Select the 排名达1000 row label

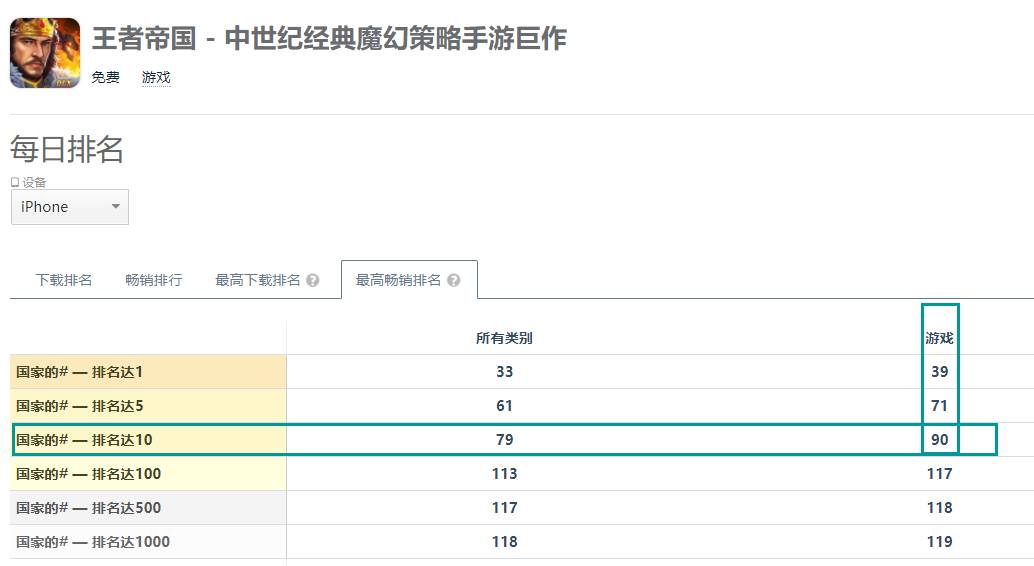click(x=93, y=542)
